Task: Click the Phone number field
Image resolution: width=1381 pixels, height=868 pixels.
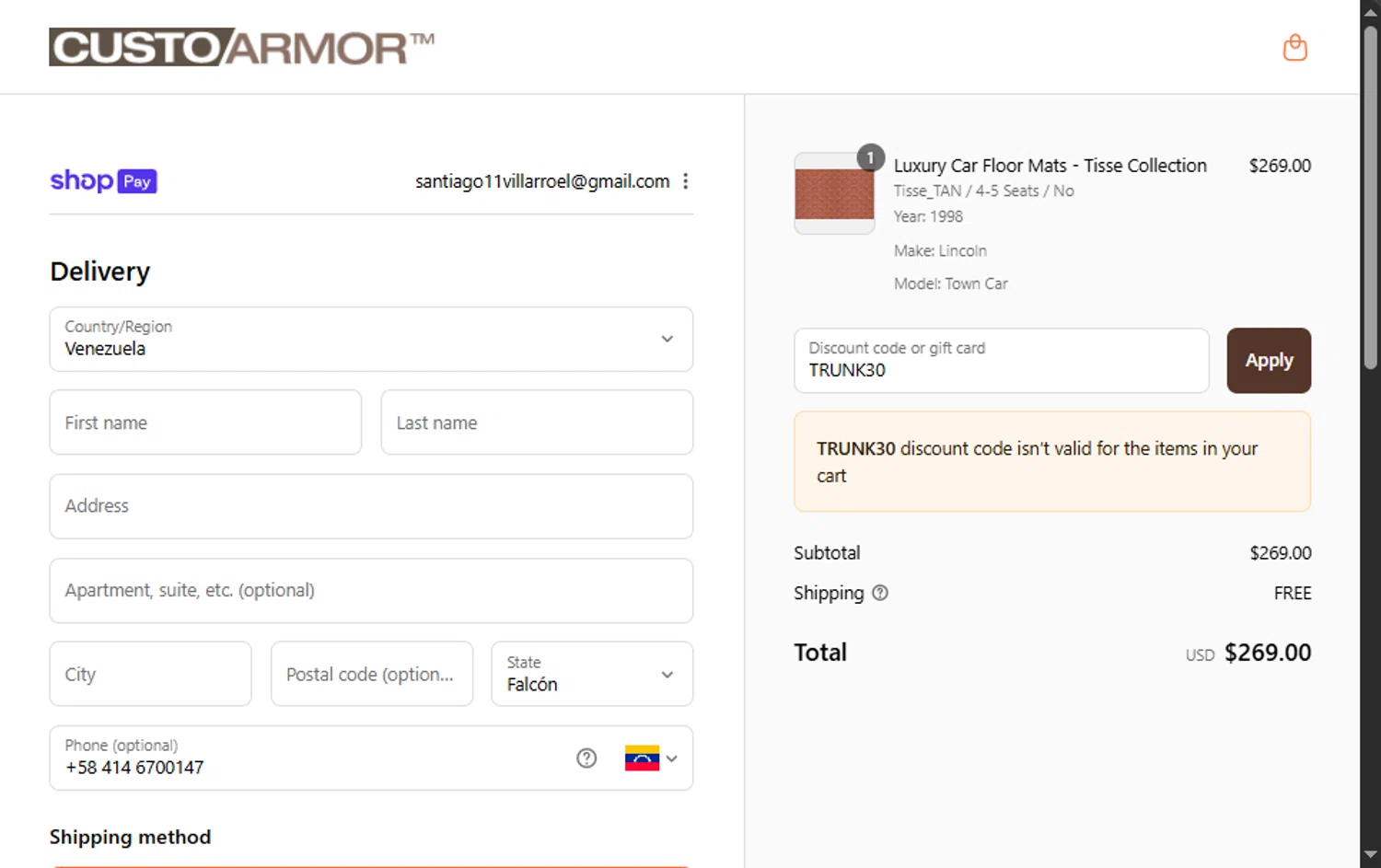Action: tap(371, 758)
